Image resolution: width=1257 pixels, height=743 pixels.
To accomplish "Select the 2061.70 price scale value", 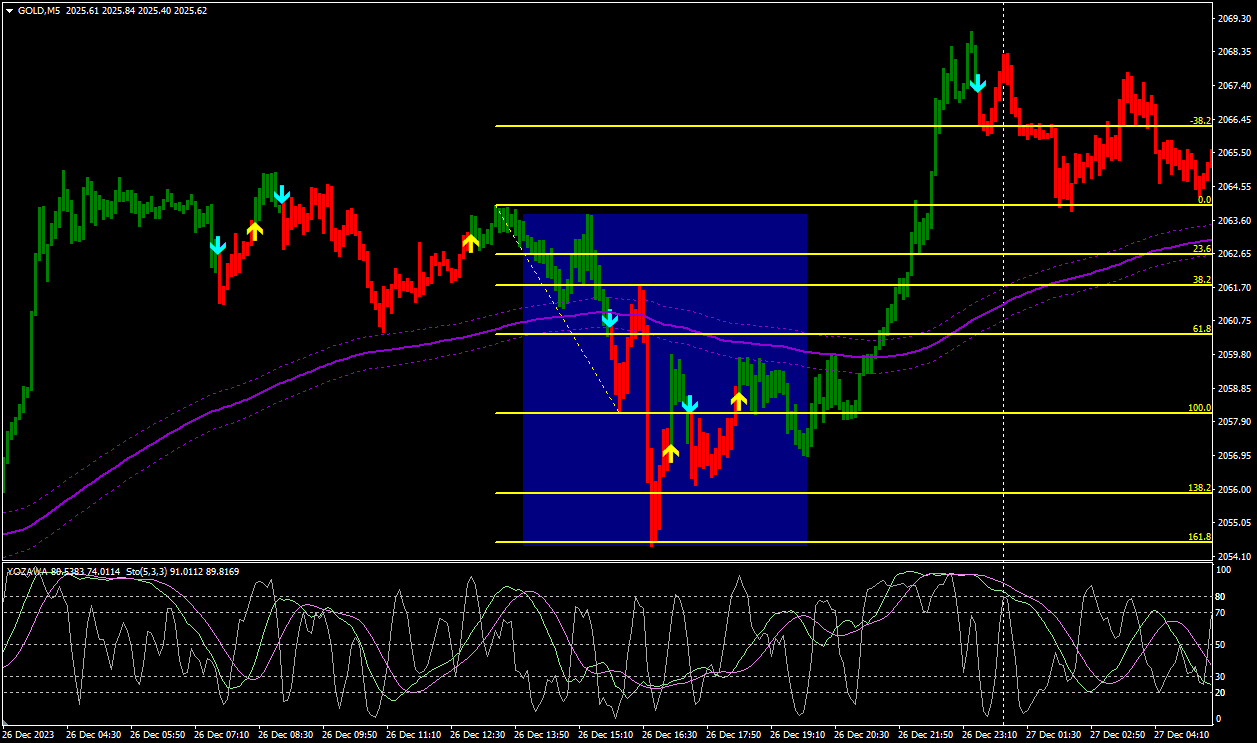I will [x=1234, y=287].
